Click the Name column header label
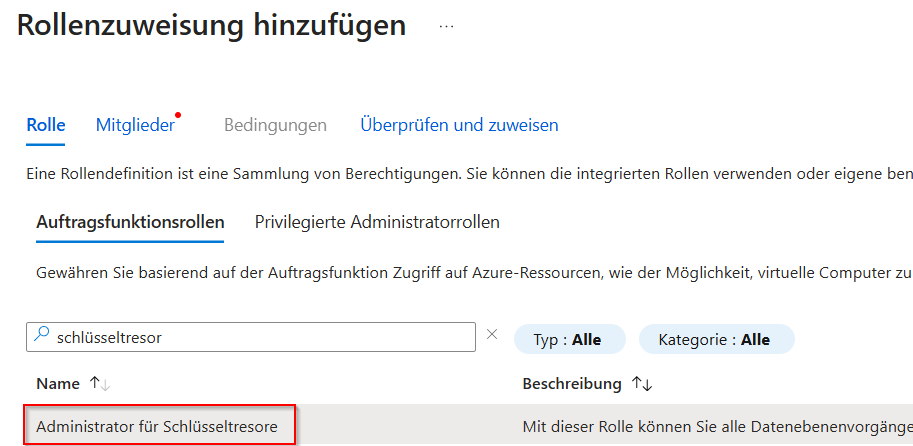 pyautogui.click(x=57, y=384)
